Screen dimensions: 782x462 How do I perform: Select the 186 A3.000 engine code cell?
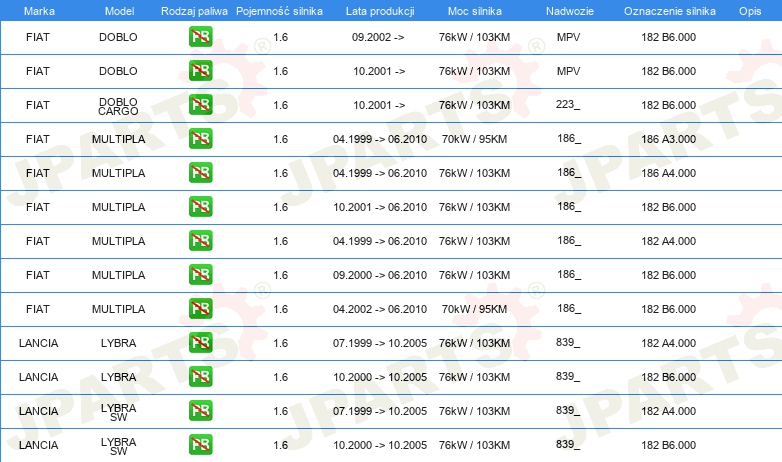[x=668, y=139]
